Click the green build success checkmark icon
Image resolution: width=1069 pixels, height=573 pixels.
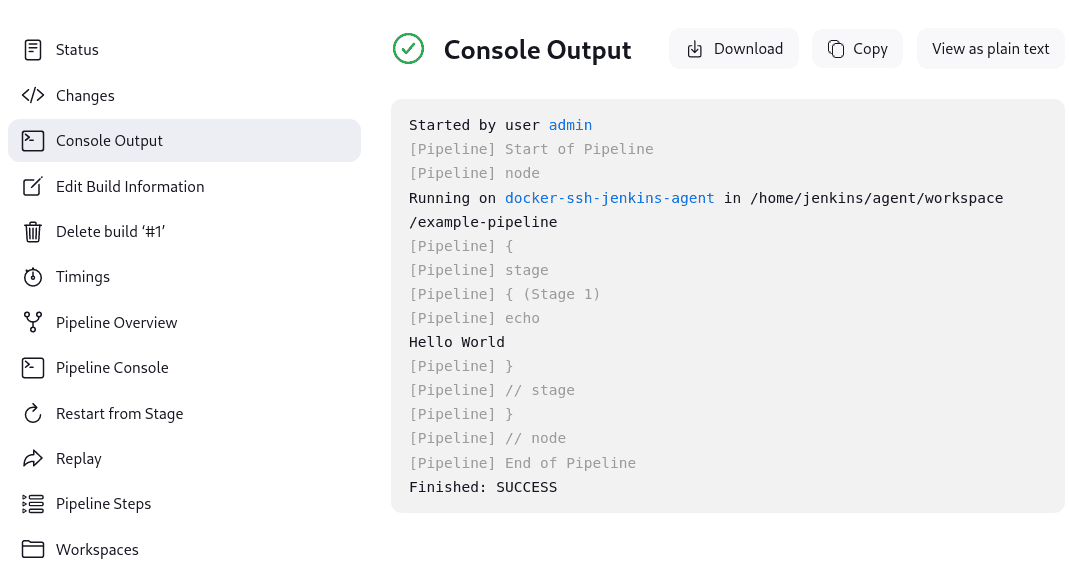click(x=408, y=49)
